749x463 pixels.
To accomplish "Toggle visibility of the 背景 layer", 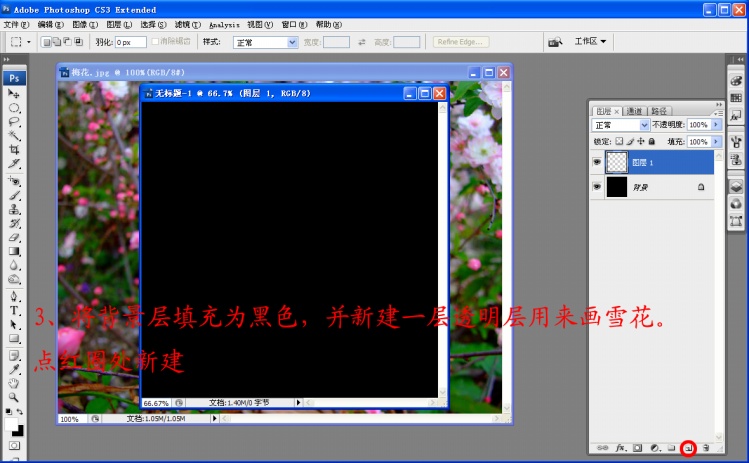I will pyautogui.click(x=598, y=187).
